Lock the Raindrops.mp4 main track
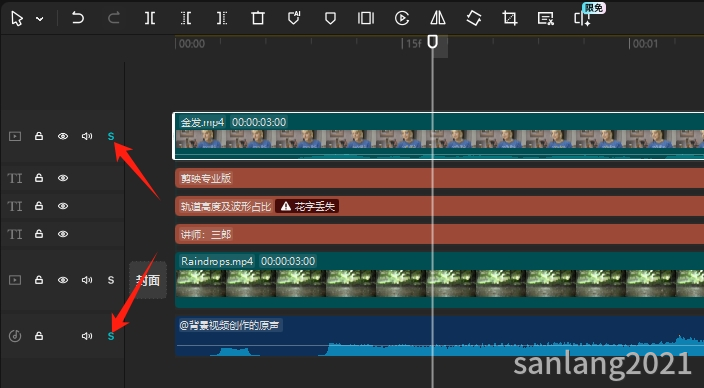The width and height of the screenshot is (704, 388). pyautogui.click(x=39, y=280)
